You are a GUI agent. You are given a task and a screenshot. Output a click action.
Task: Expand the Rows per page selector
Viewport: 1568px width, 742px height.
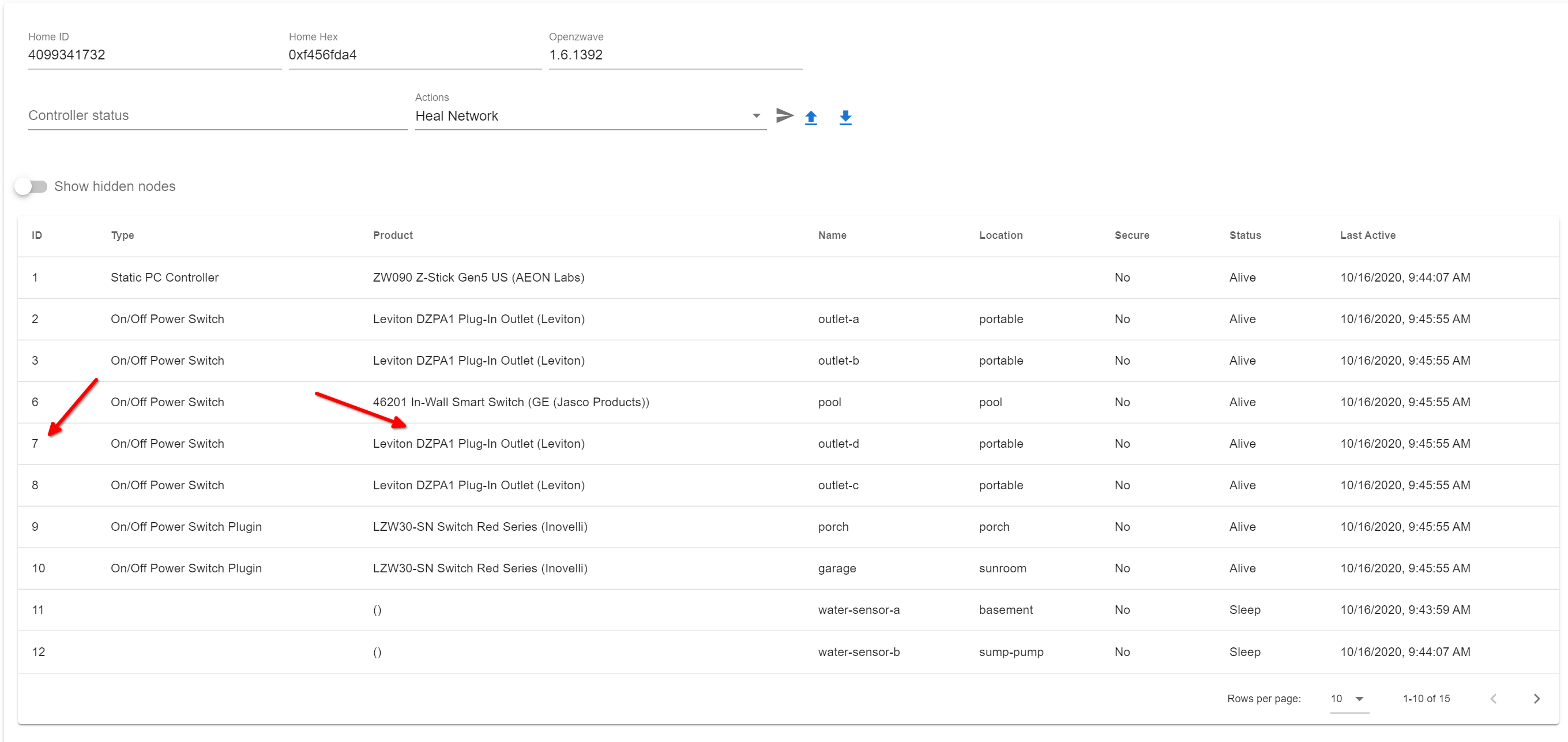pos(1349,699)
